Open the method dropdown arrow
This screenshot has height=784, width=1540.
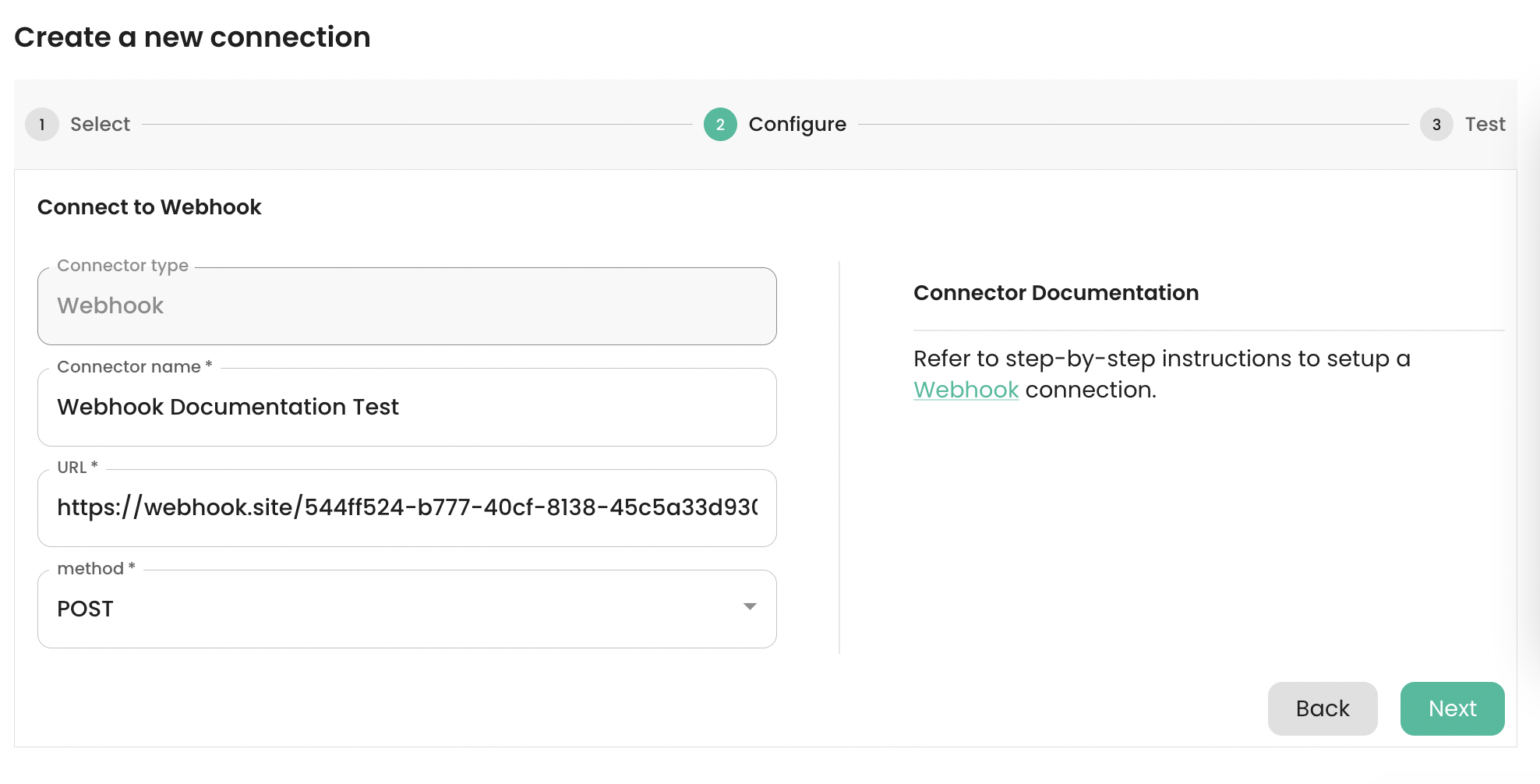[749, 608]
